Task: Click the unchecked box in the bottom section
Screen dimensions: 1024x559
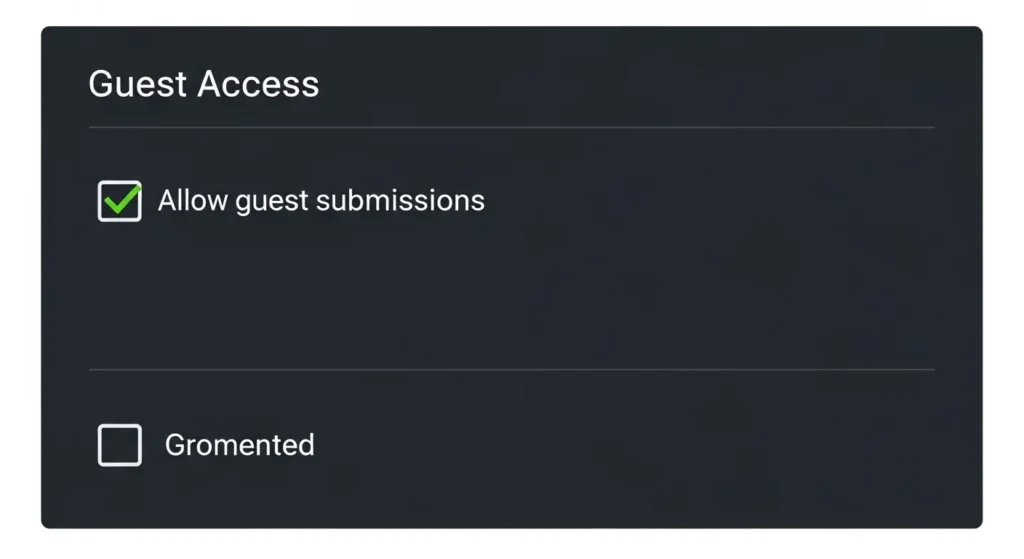Action: click(x=119, y=445)
